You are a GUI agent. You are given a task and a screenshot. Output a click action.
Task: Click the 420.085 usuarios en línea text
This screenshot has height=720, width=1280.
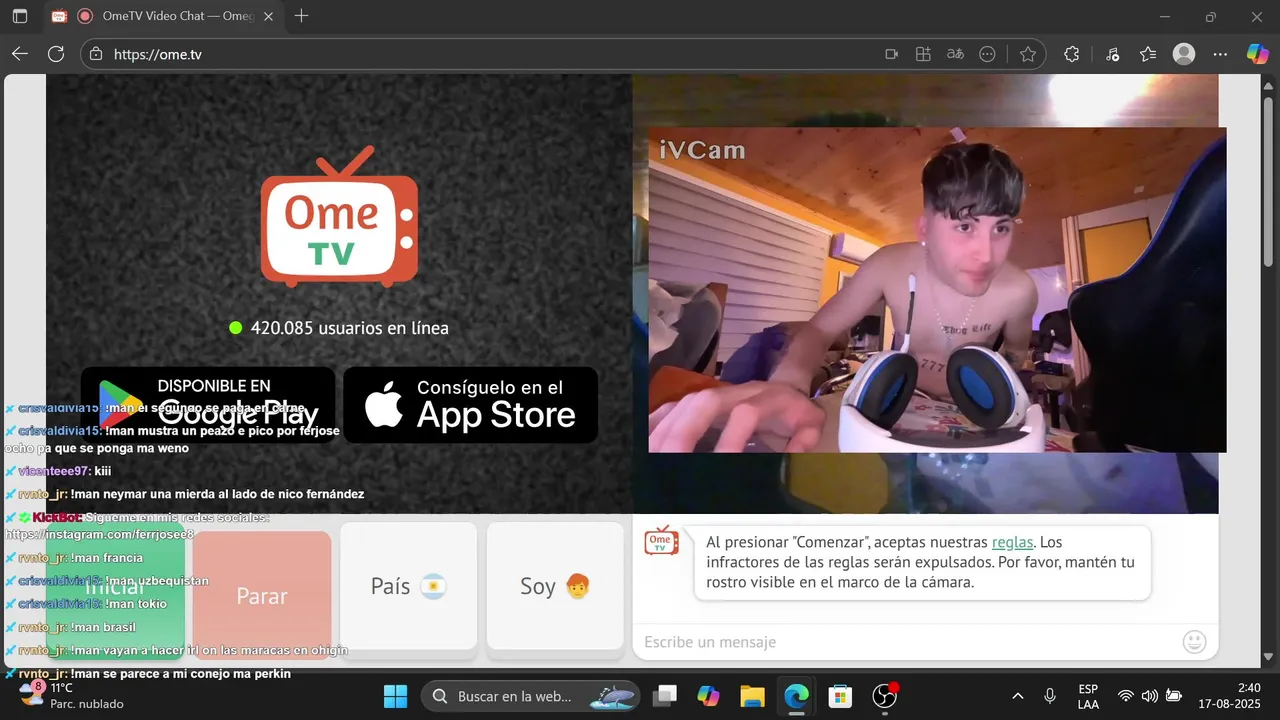(x=349, y=328)
